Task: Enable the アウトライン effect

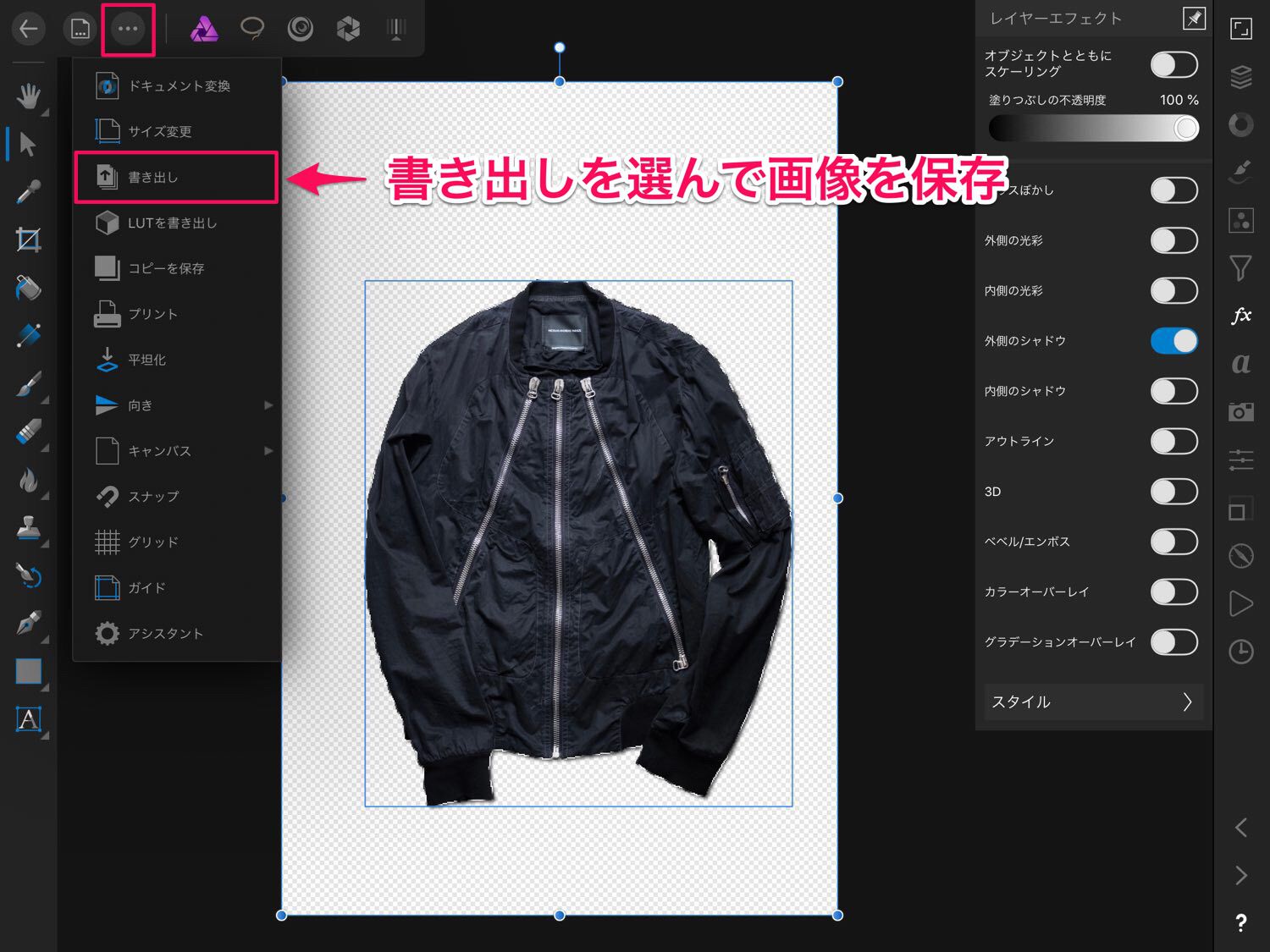Action: [x=1173, y=441]
